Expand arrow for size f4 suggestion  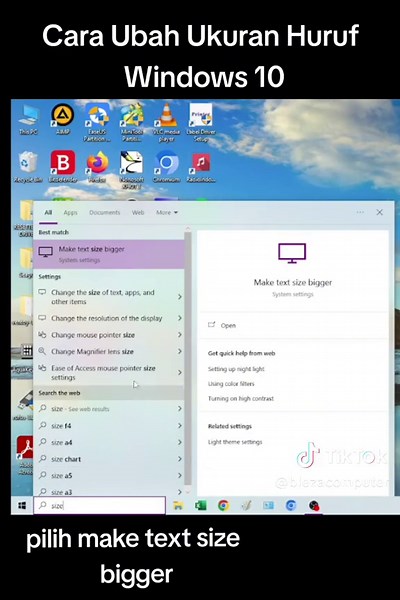180,426
